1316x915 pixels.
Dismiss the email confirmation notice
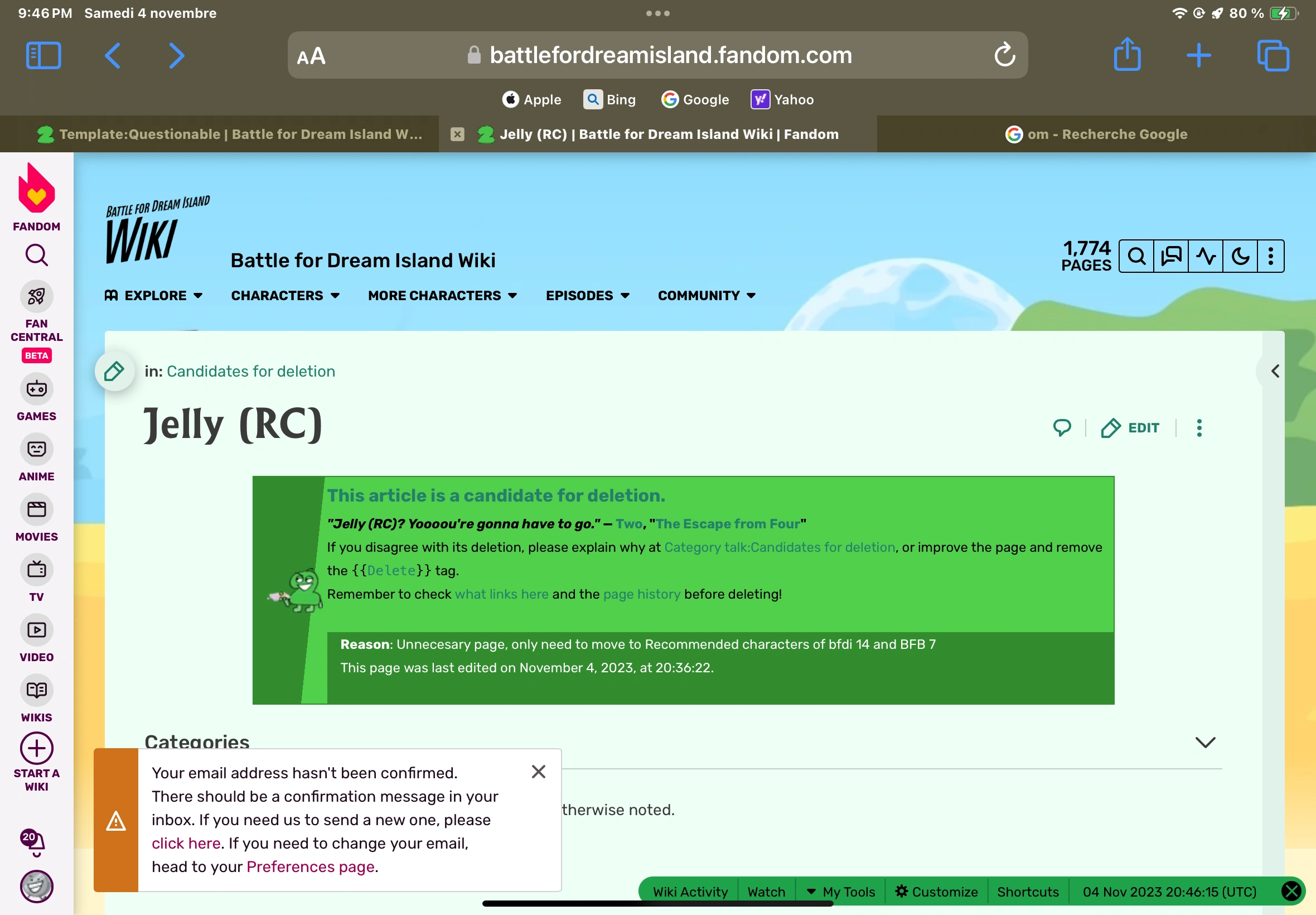(x=538, y=772)
